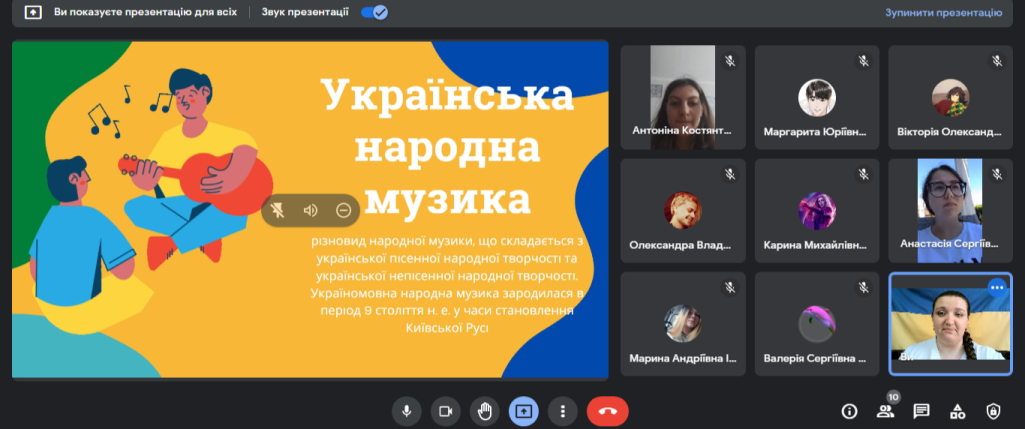
Task: Click "Зупинити презентацію" to stop presenting
Action: pyautogui.click(x=942, y=13)
